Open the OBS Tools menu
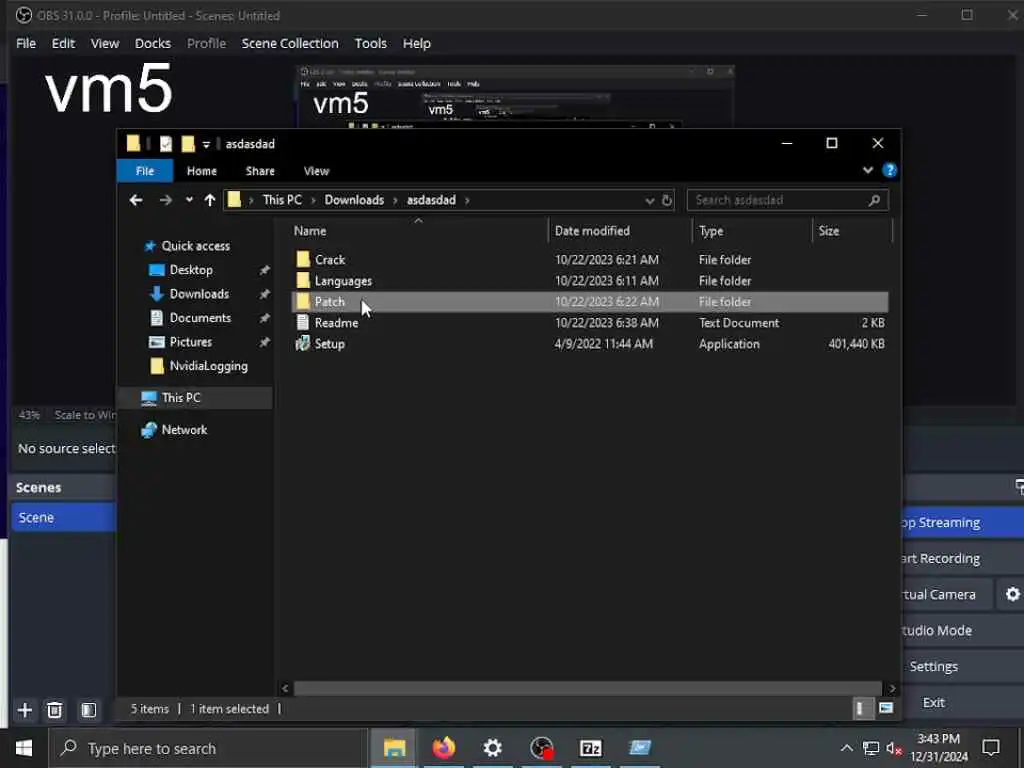Viewport: 1024px width, 768px height. tap(370, 43)
